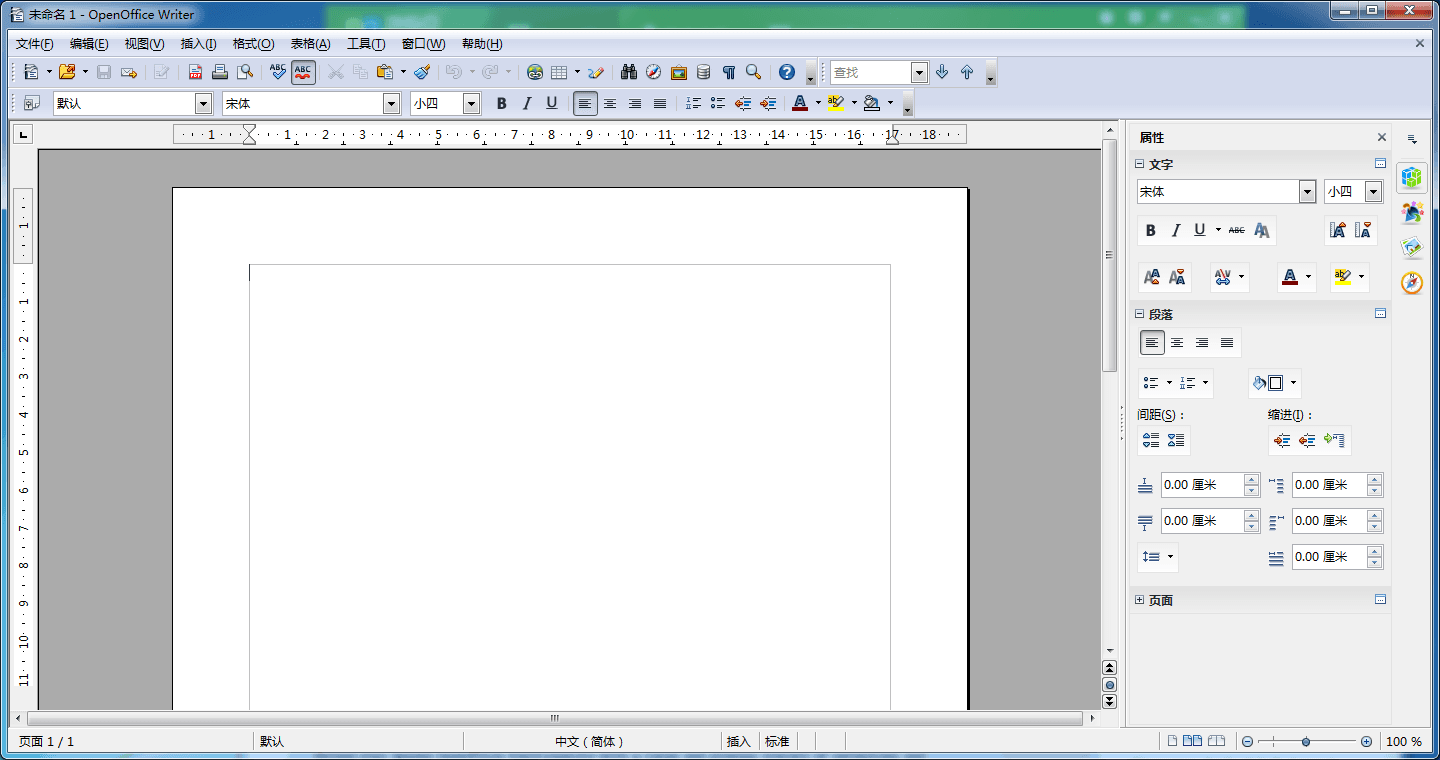The image size is (1440, 760).
Task: Click 标准 selection mode in status bar
Action: point(777,742)
